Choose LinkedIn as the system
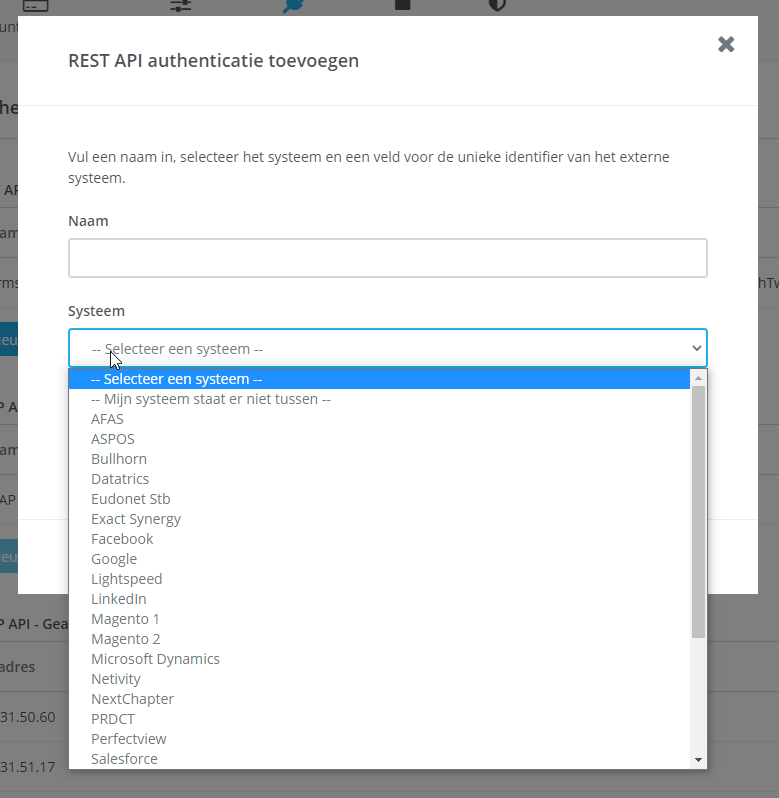This screenshot has height=798, width=779. [x=118, y=599]
